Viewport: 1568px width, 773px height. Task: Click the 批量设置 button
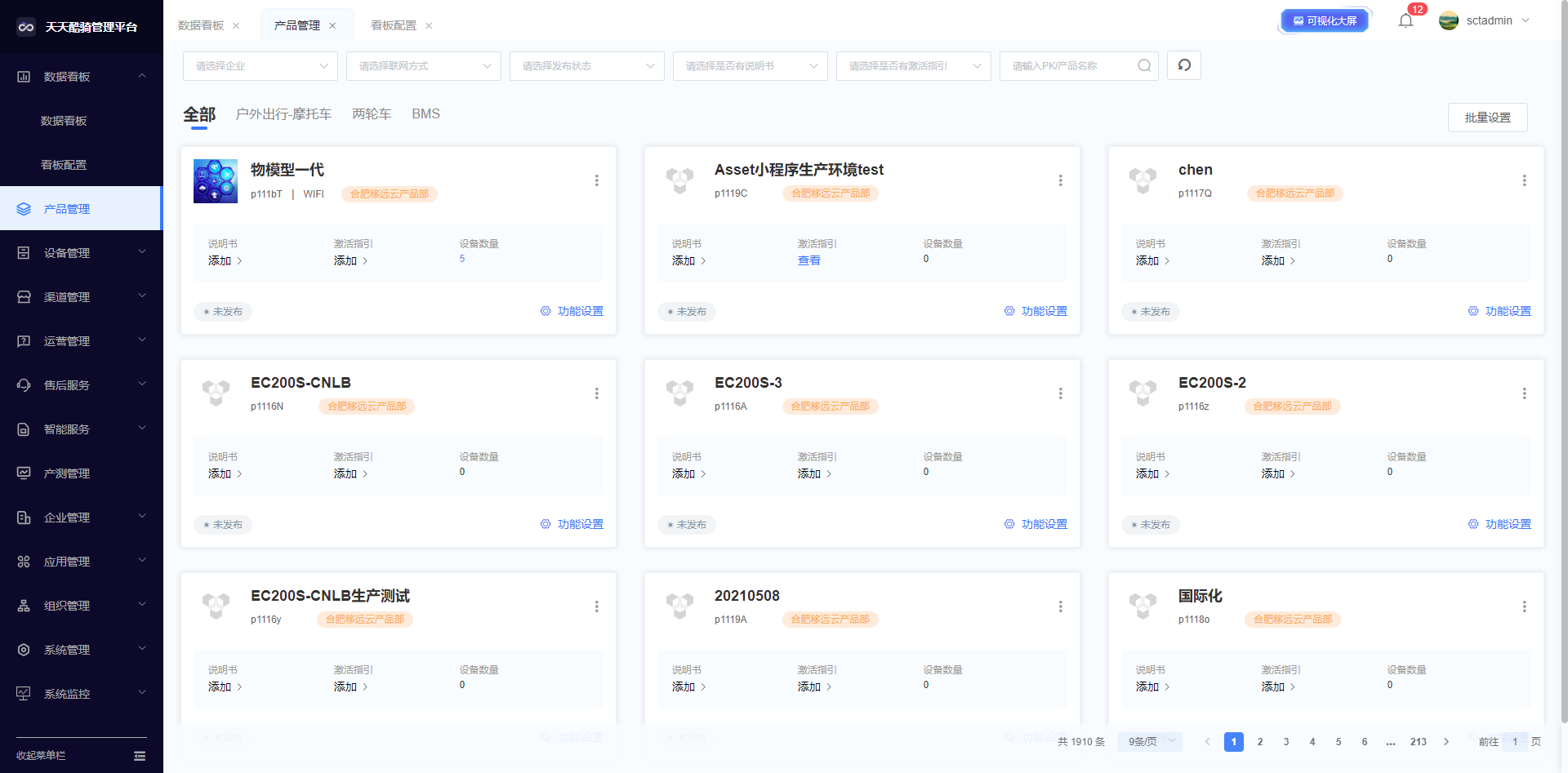click(1487, 118)
